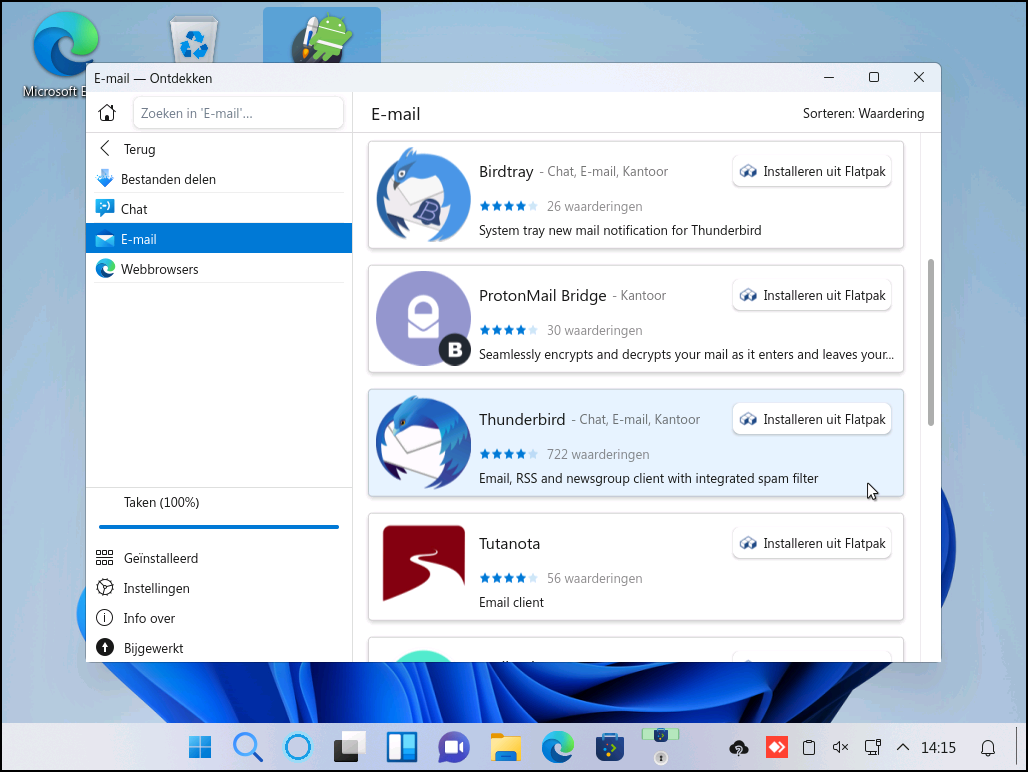Viewport: 1028px width, 772px height.
Task: Open Task View in taskbar
Action: pyautogui.click(x=349, y=747)
